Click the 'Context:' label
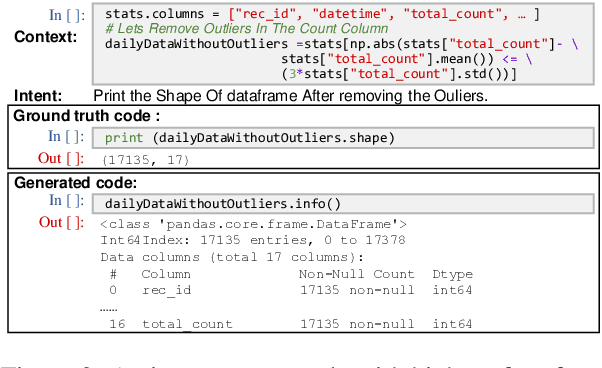This screenshot has width=602, height=368. [46, 37]
